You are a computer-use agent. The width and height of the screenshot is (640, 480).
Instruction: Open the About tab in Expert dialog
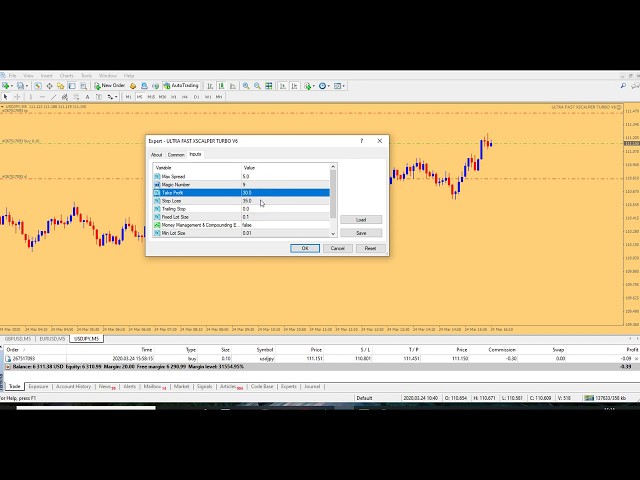(x=156, y=155)
